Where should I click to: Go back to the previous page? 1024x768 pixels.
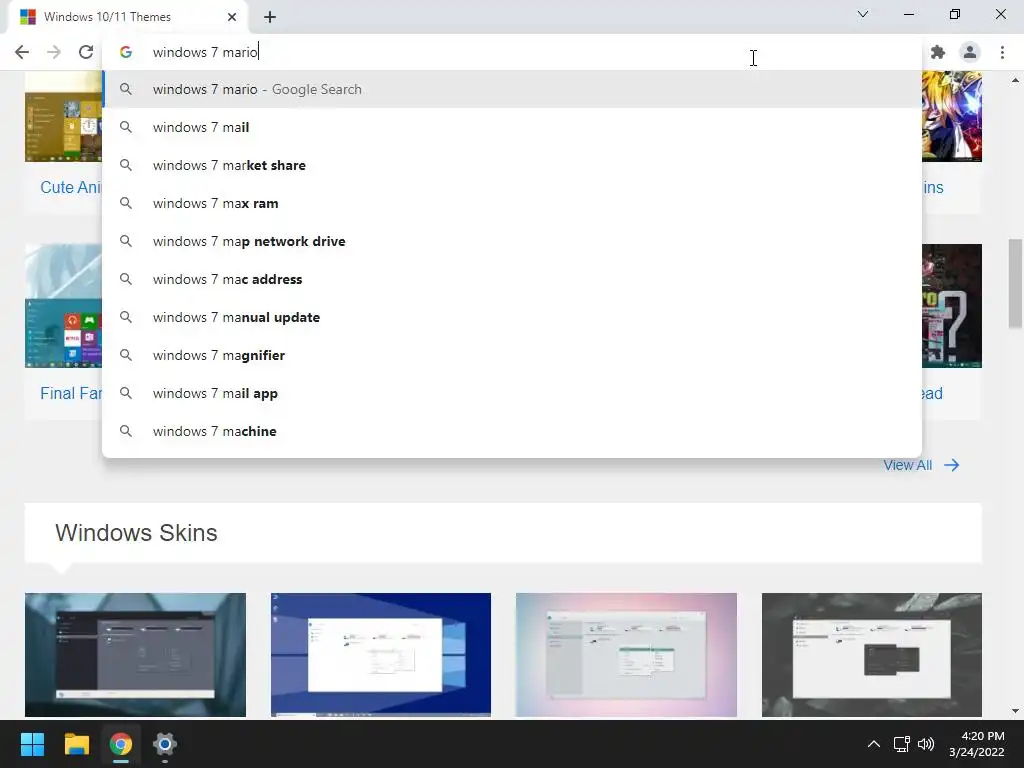22,52
